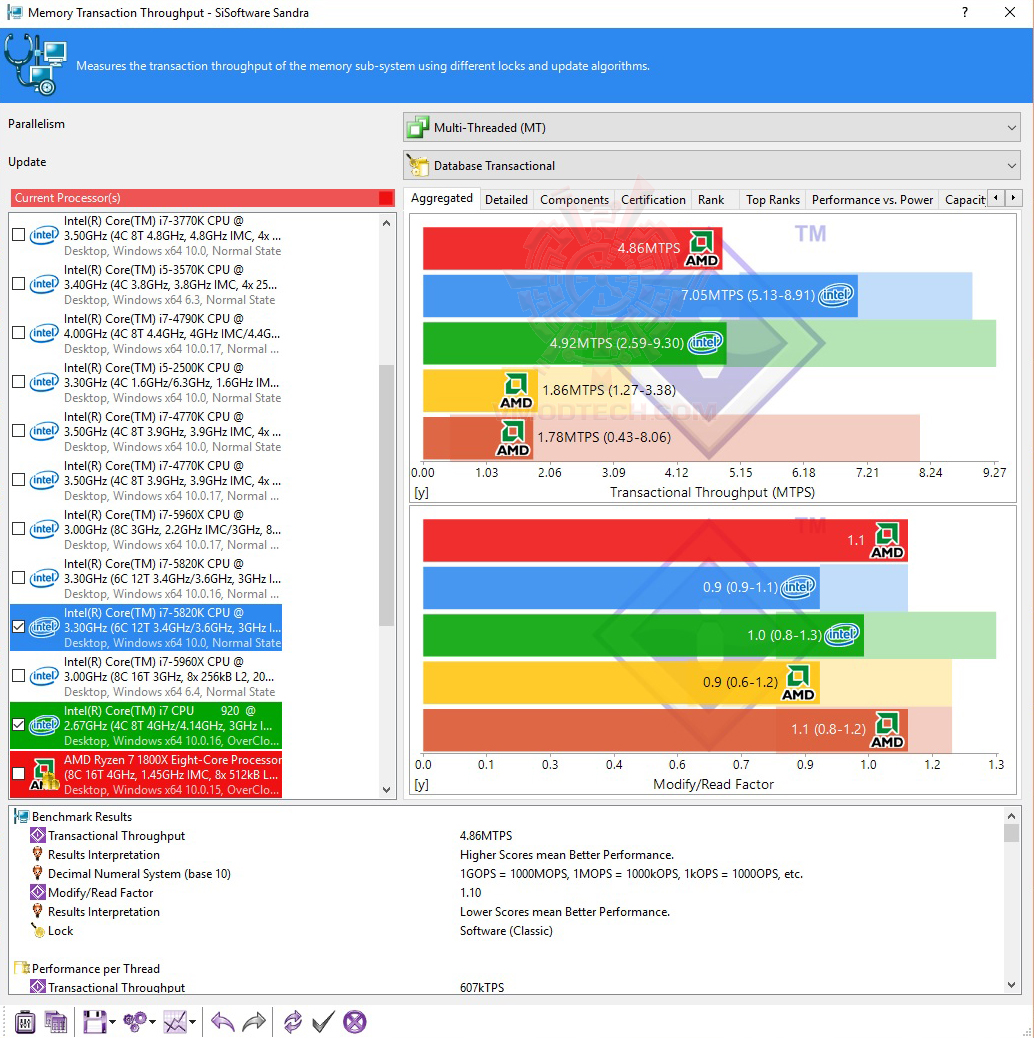Click the Rank tab label
1034x1038 pixels.
click(711, 200)
